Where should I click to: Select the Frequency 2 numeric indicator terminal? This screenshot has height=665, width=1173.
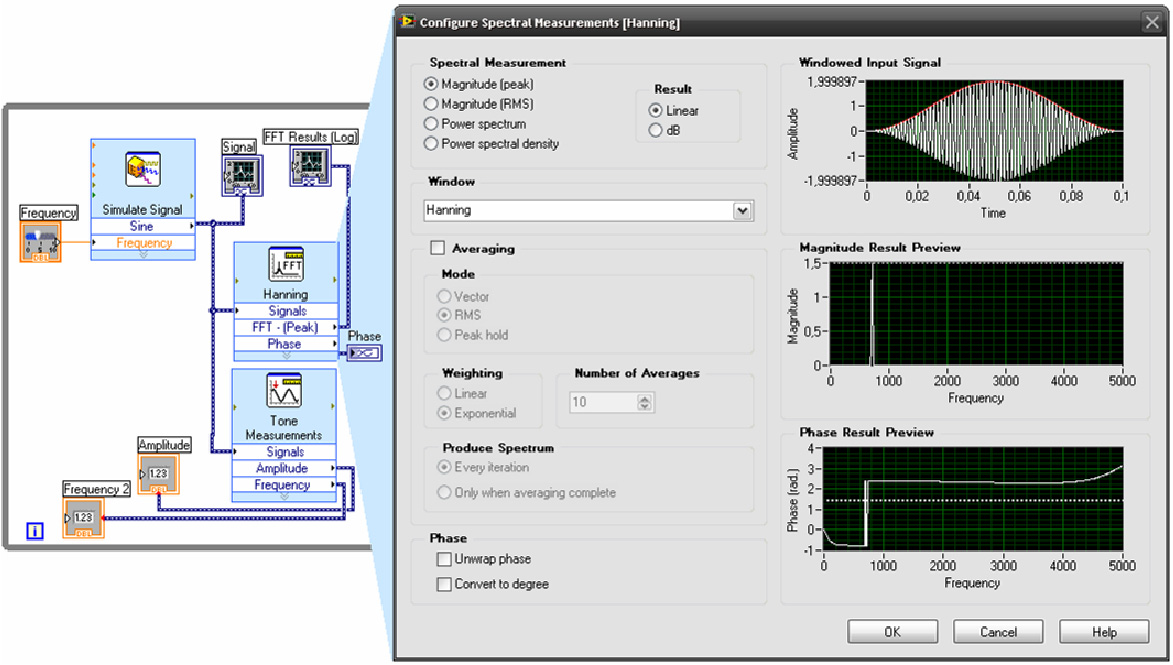pos(83,518)
